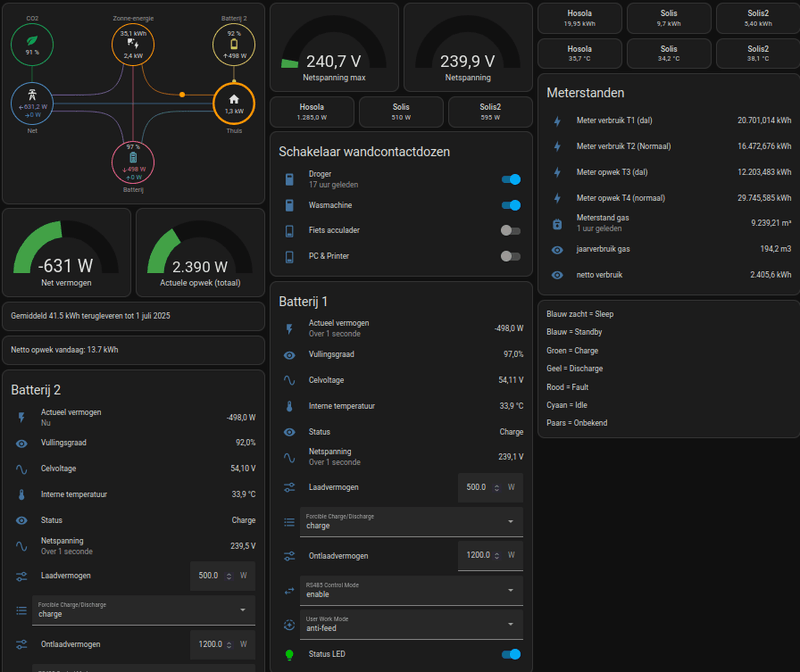800x672 pixels.
Task: Click the Net vermogen -631 W gauge
Action: pos(66,253)
